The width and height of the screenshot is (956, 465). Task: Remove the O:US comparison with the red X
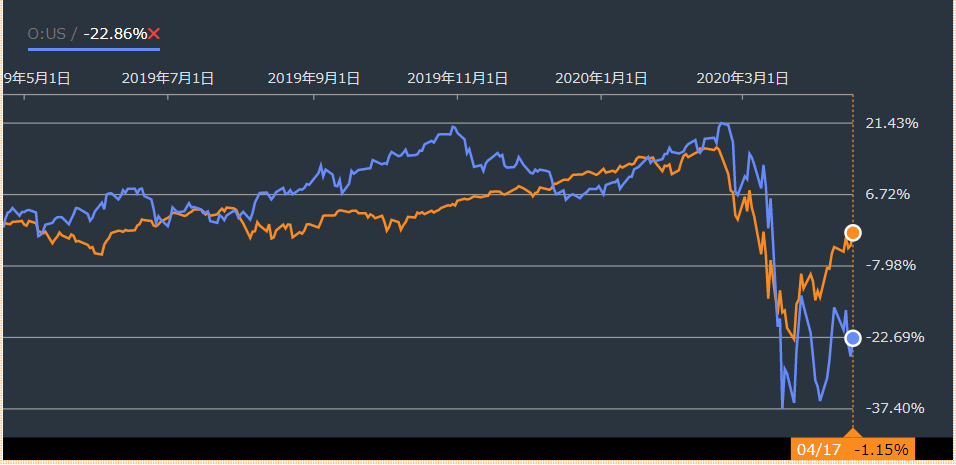click(x=154, y=34)
